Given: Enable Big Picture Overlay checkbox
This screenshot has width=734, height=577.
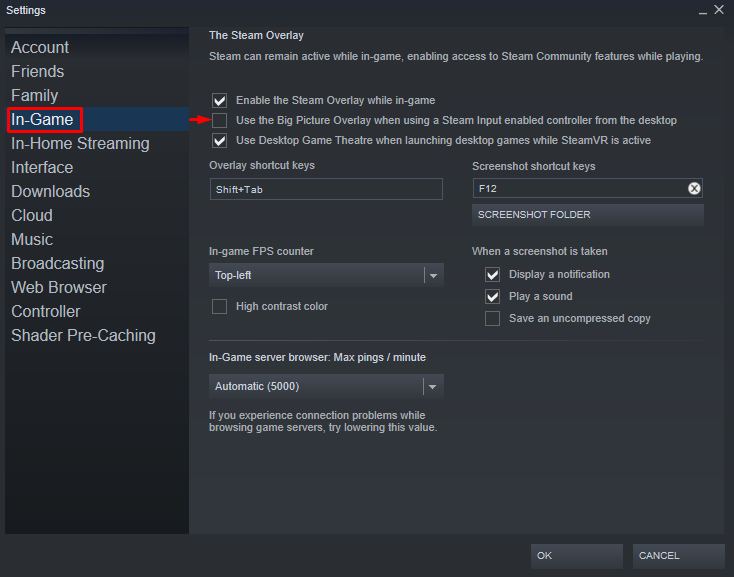Looking at the screenshot, I should (x=220, y=120).
